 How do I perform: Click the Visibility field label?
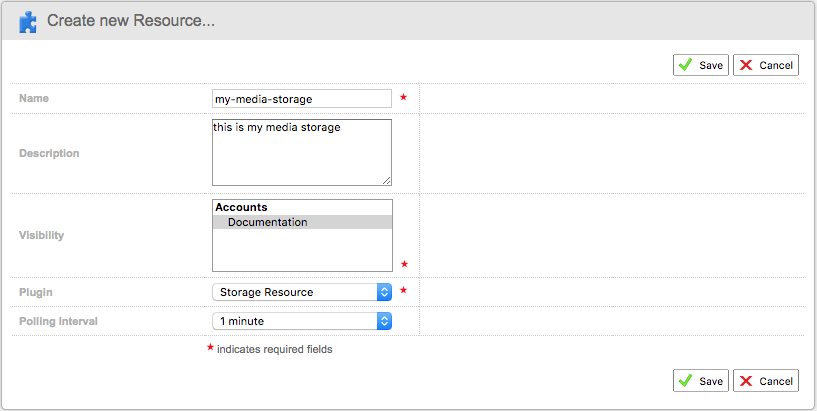(41, 235)
